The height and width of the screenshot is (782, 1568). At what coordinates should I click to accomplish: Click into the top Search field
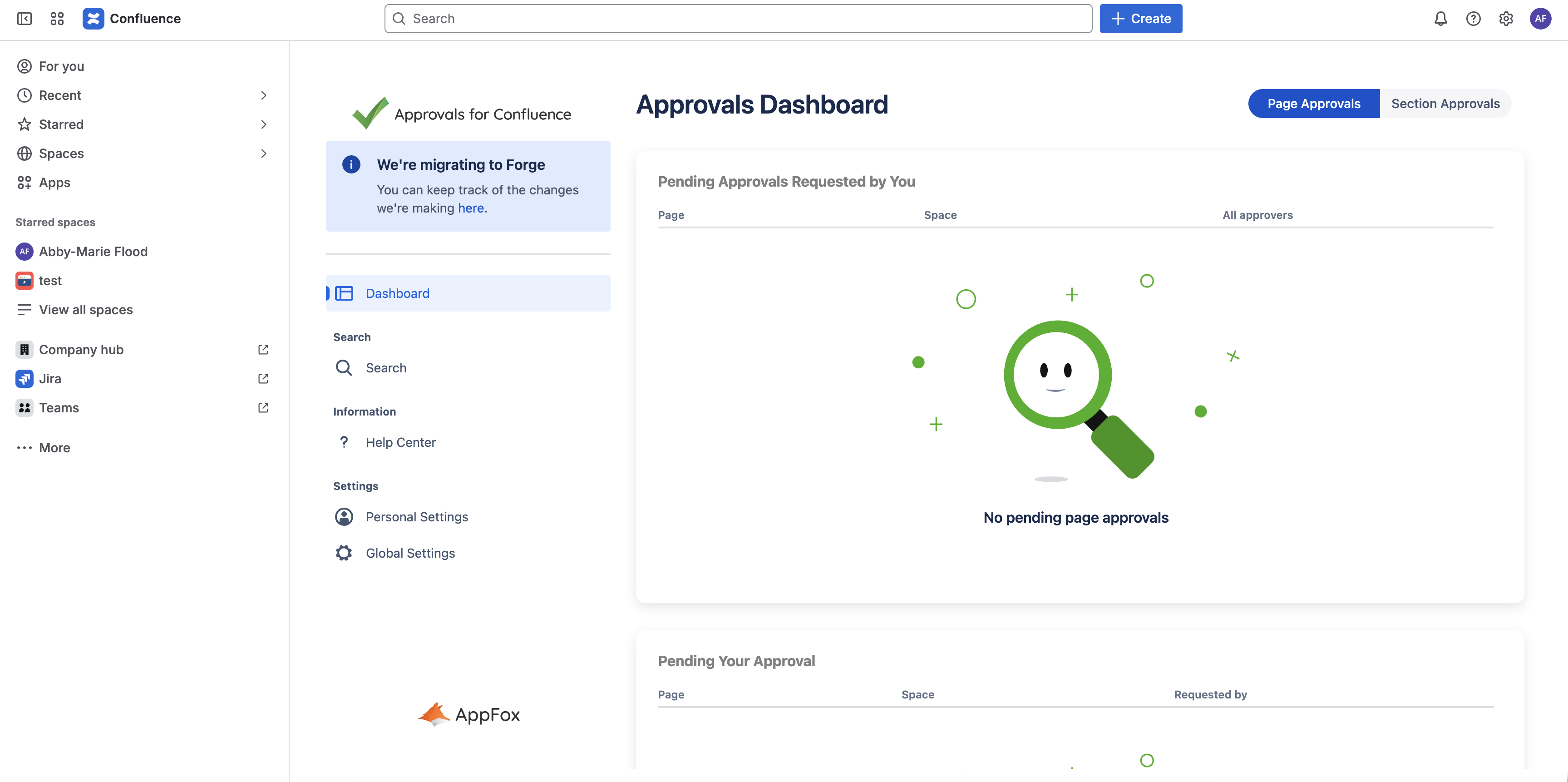point(738,19)
